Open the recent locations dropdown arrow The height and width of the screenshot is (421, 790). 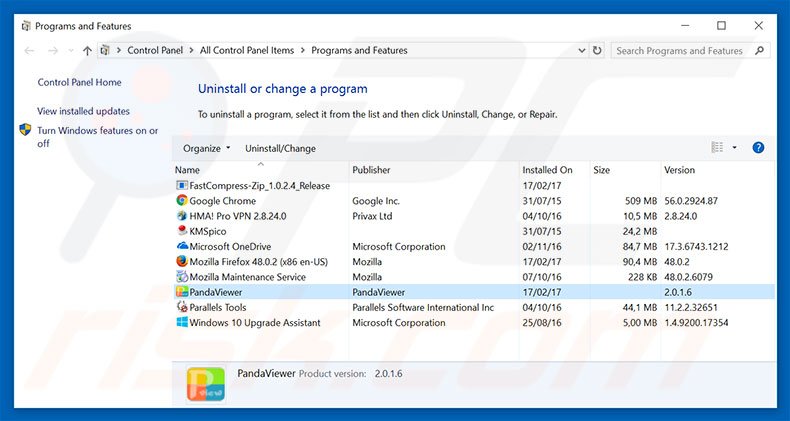point(71,51)
